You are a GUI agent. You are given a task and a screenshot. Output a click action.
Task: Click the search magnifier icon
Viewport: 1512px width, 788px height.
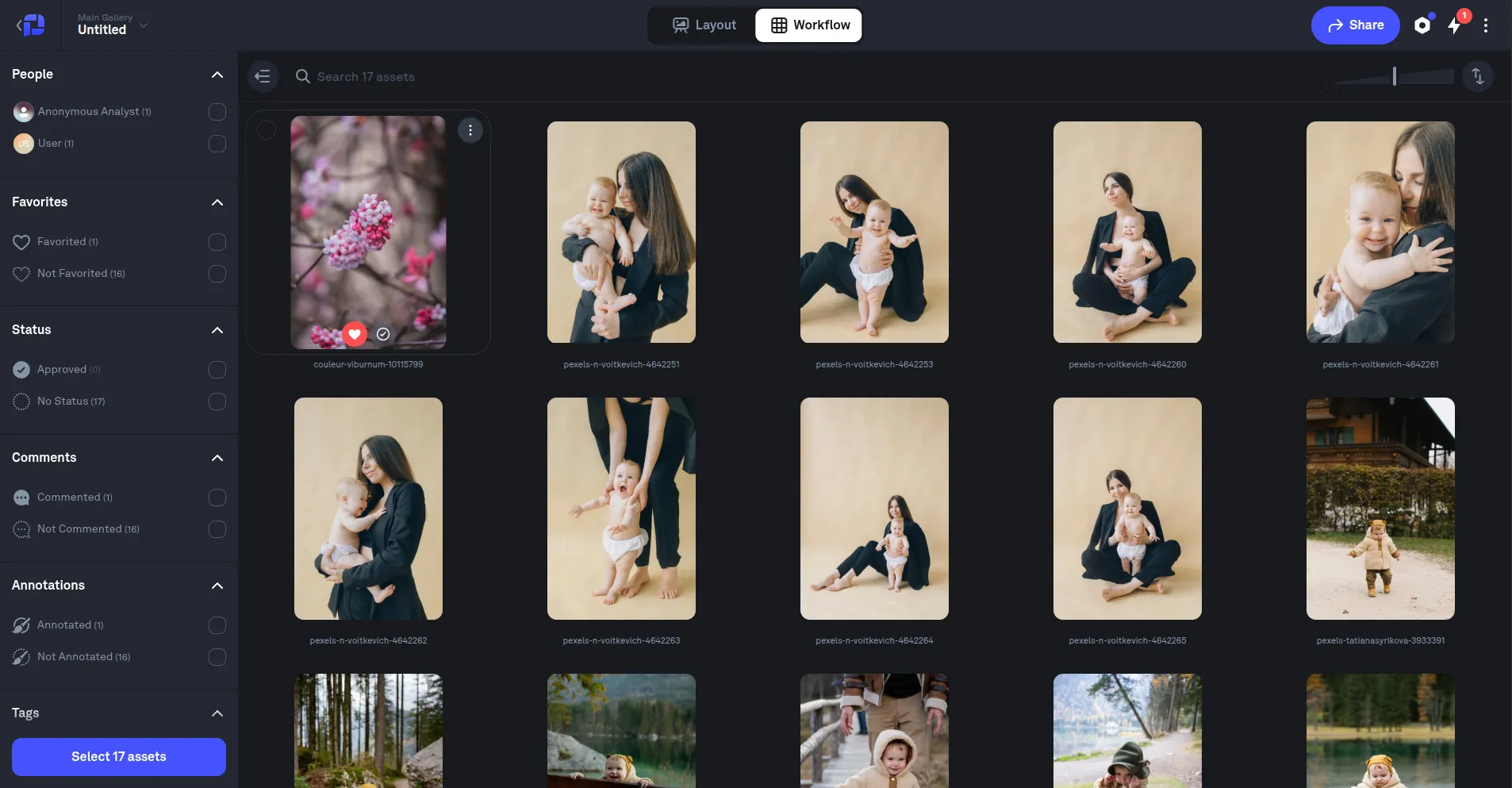[302, 76]
